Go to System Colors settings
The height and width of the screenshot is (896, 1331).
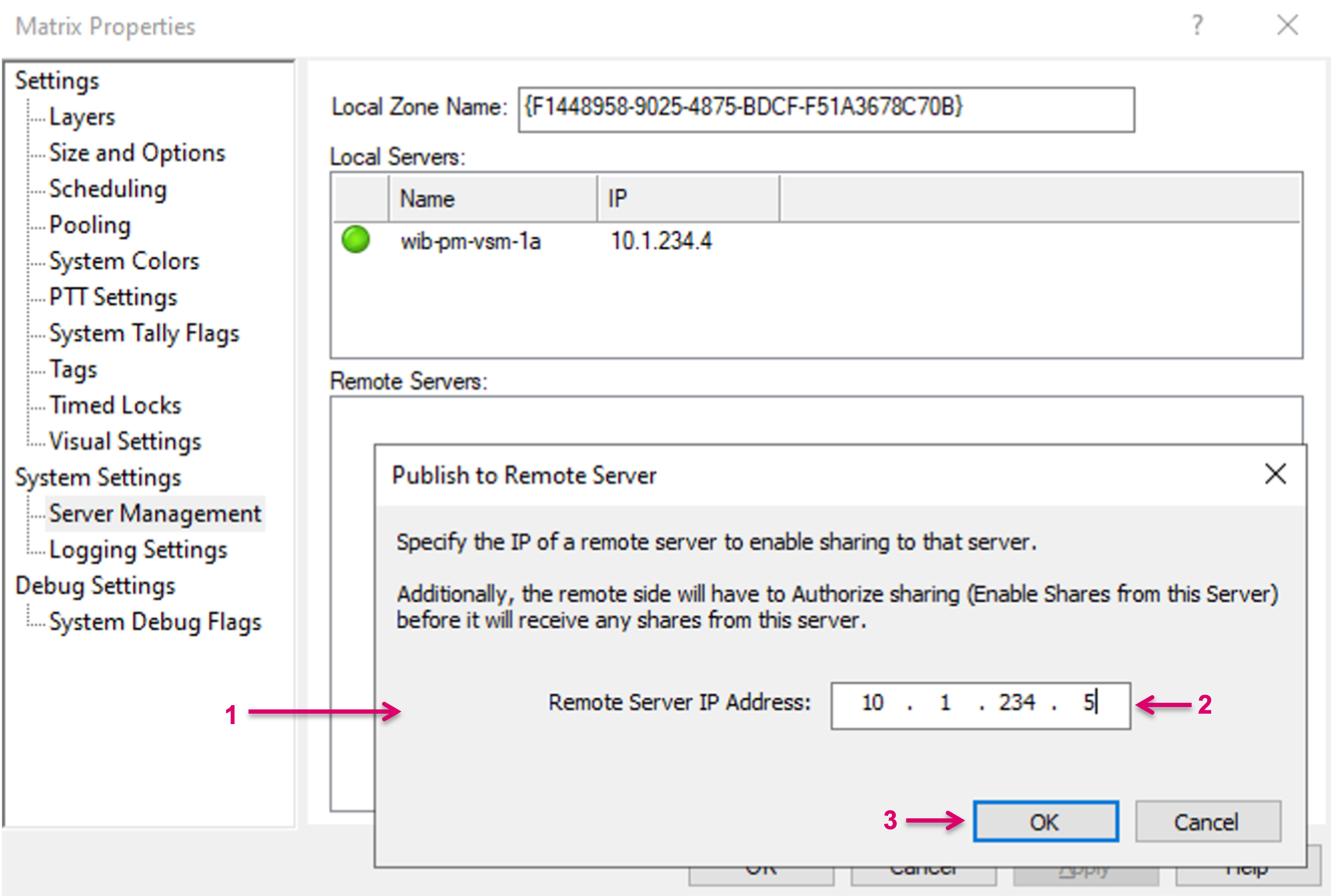click(124, 261)
